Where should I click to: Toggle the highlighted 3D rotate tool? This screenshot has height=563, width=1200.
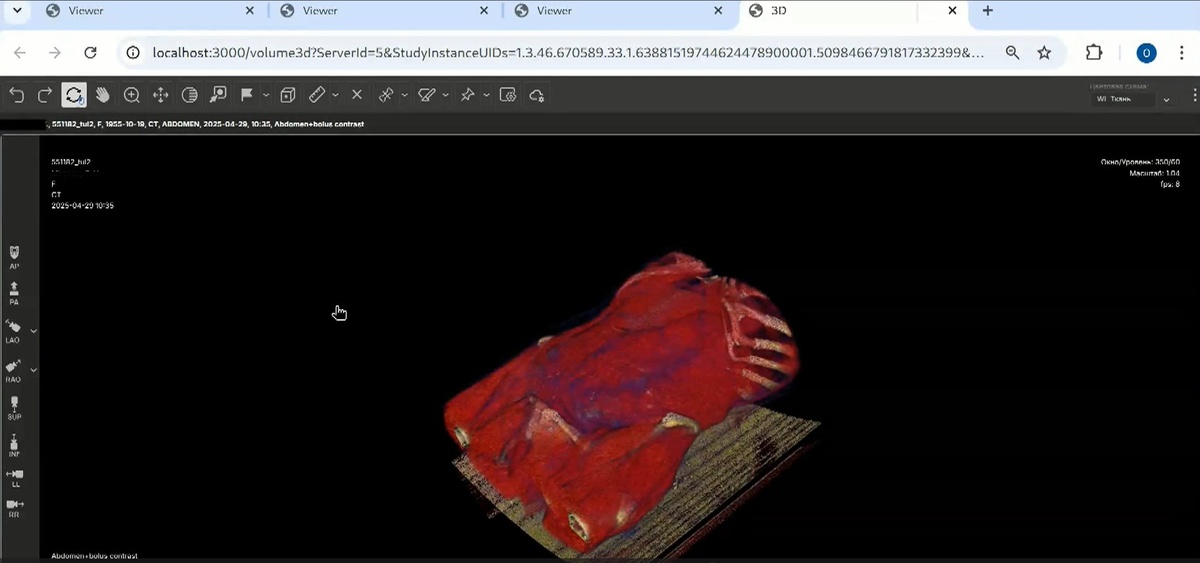tap(73, 95)
